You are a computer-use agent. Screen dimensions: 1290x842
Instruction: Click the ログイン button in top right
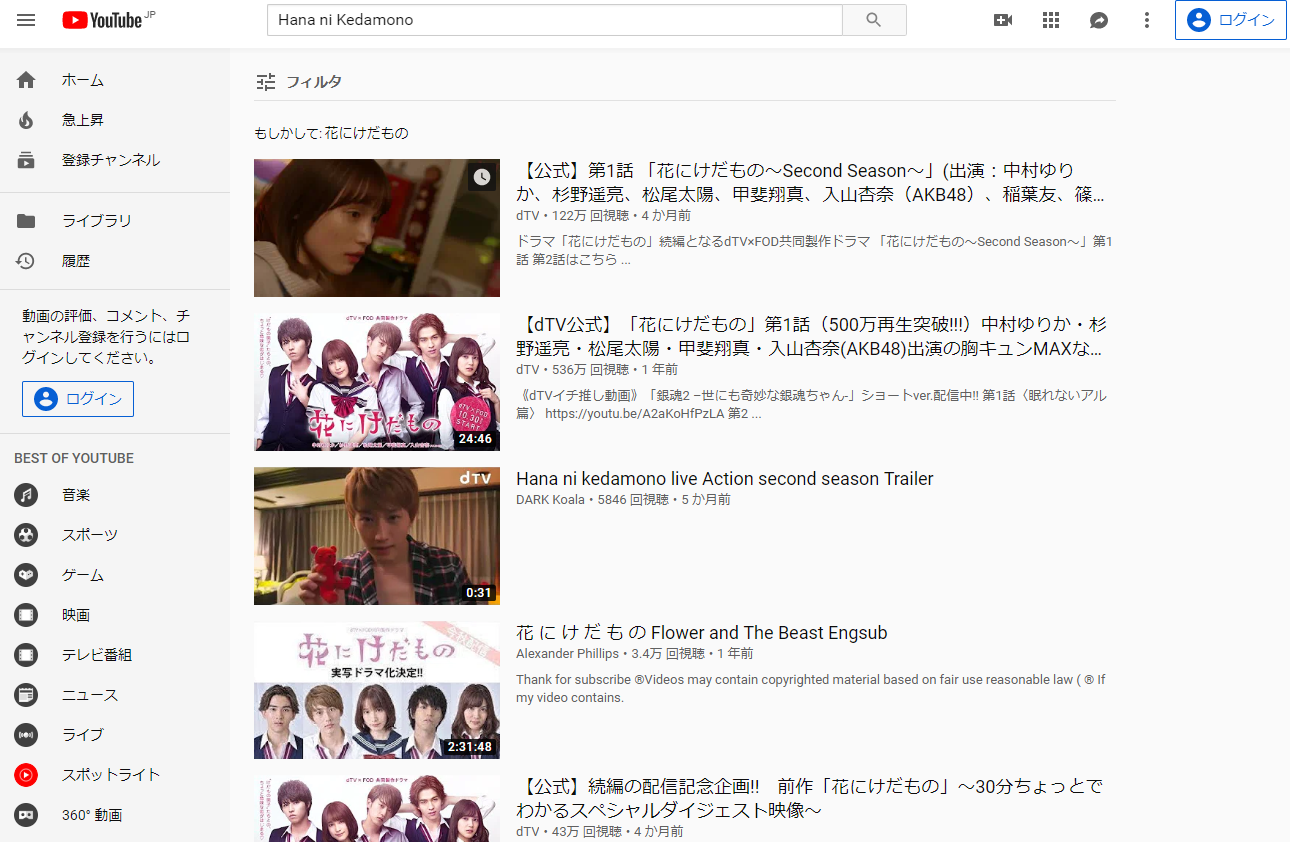(1231, 20)
